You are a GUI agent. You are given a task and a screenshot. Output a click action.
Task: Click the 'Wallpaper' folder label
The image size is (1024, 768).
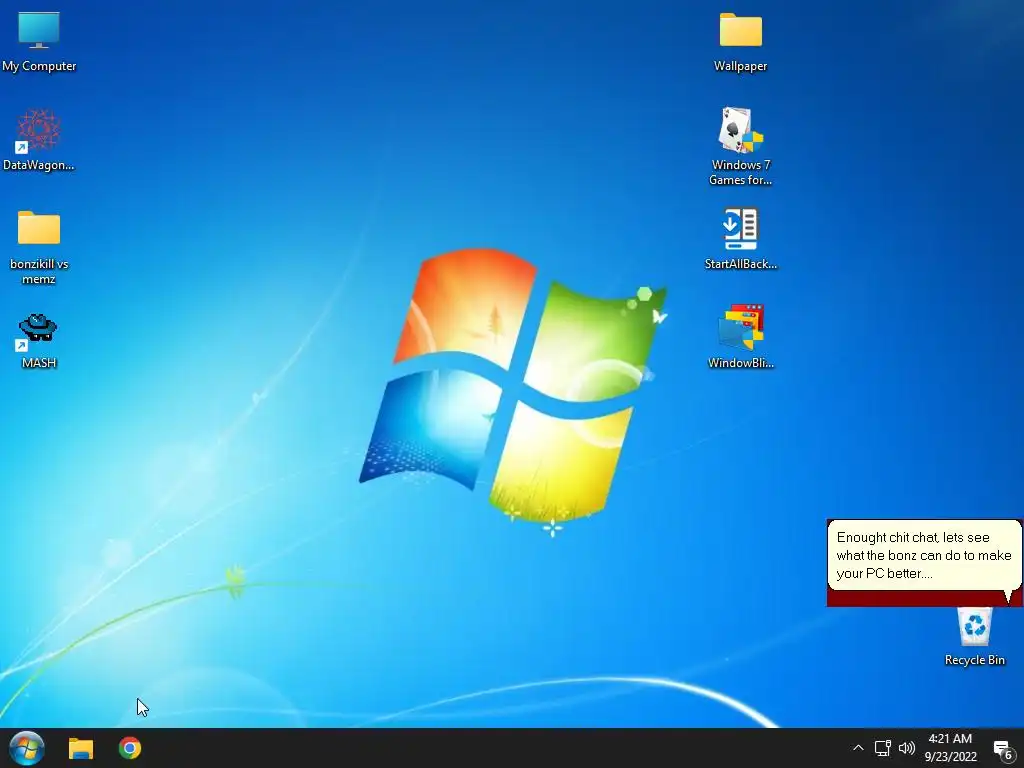point(741,66)
